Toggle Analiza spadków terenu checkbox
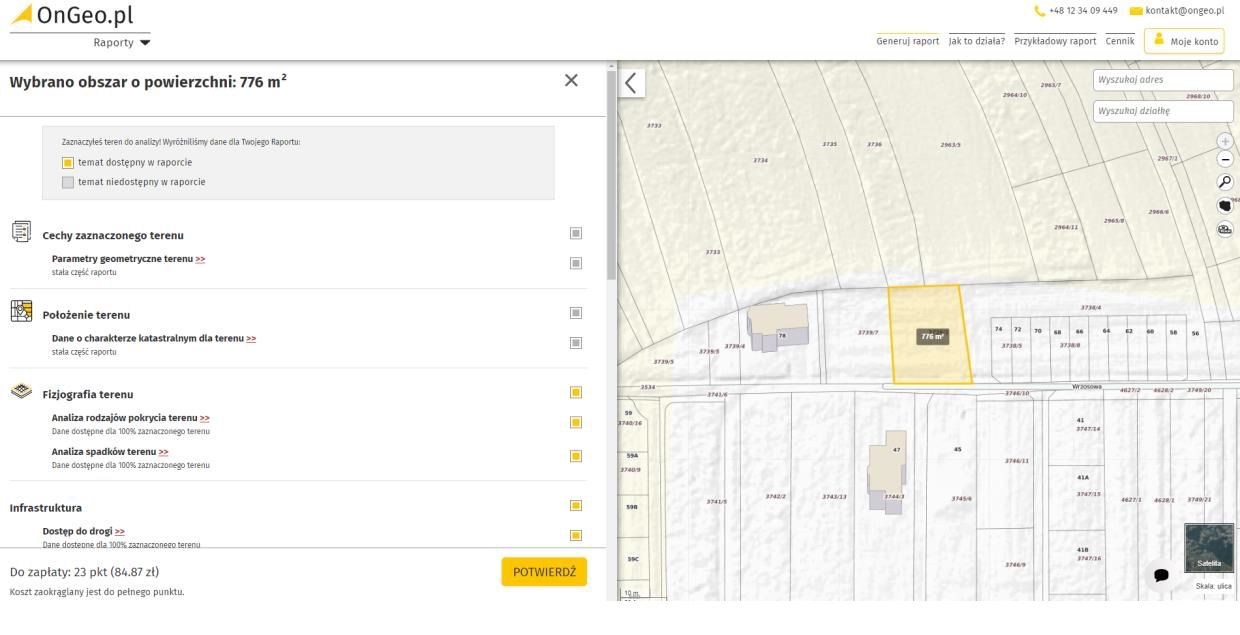 pos(576,456)
